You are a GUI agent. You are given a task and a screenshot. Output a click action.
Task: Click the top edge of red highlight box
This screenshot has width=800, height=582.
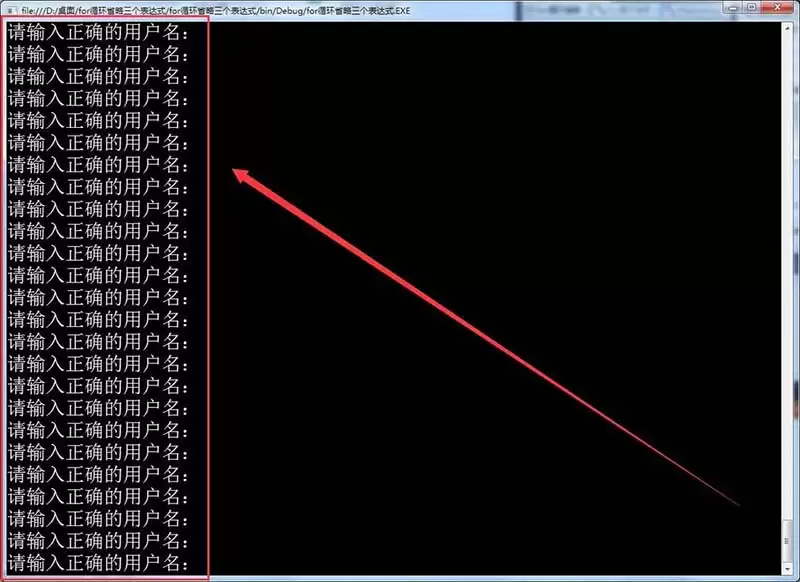pos(106,19)
